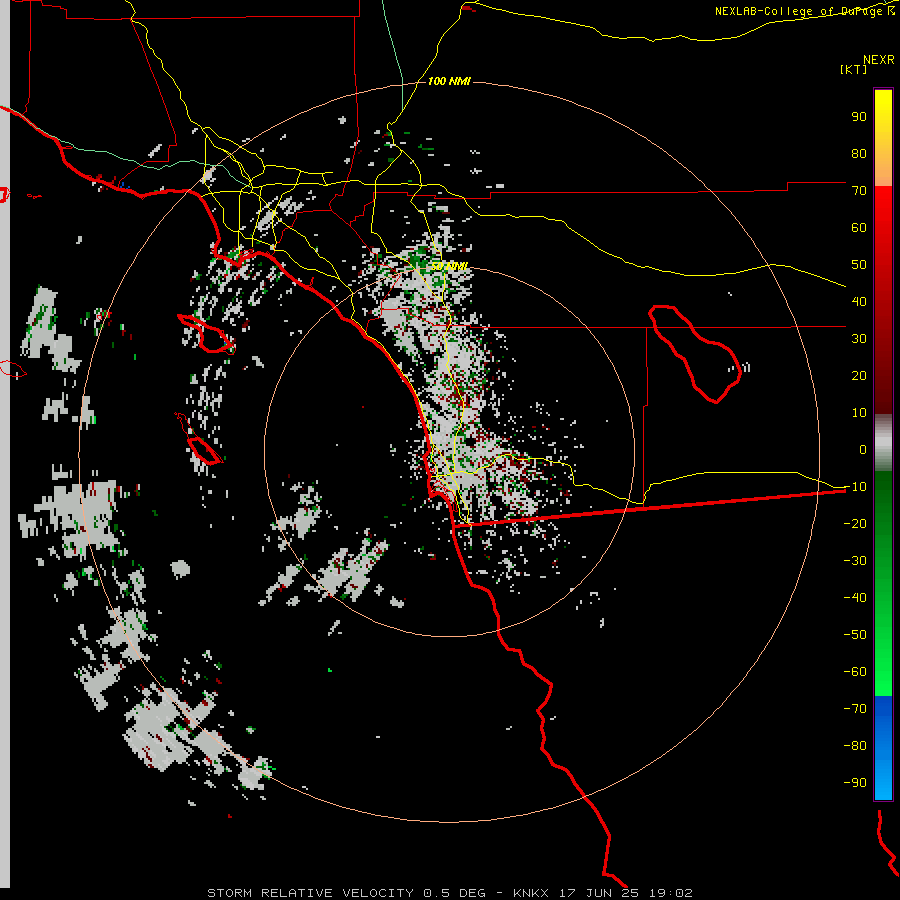Select the 20 knot scale label
This screenshot has height=900, width=900.
coord(859,375)
